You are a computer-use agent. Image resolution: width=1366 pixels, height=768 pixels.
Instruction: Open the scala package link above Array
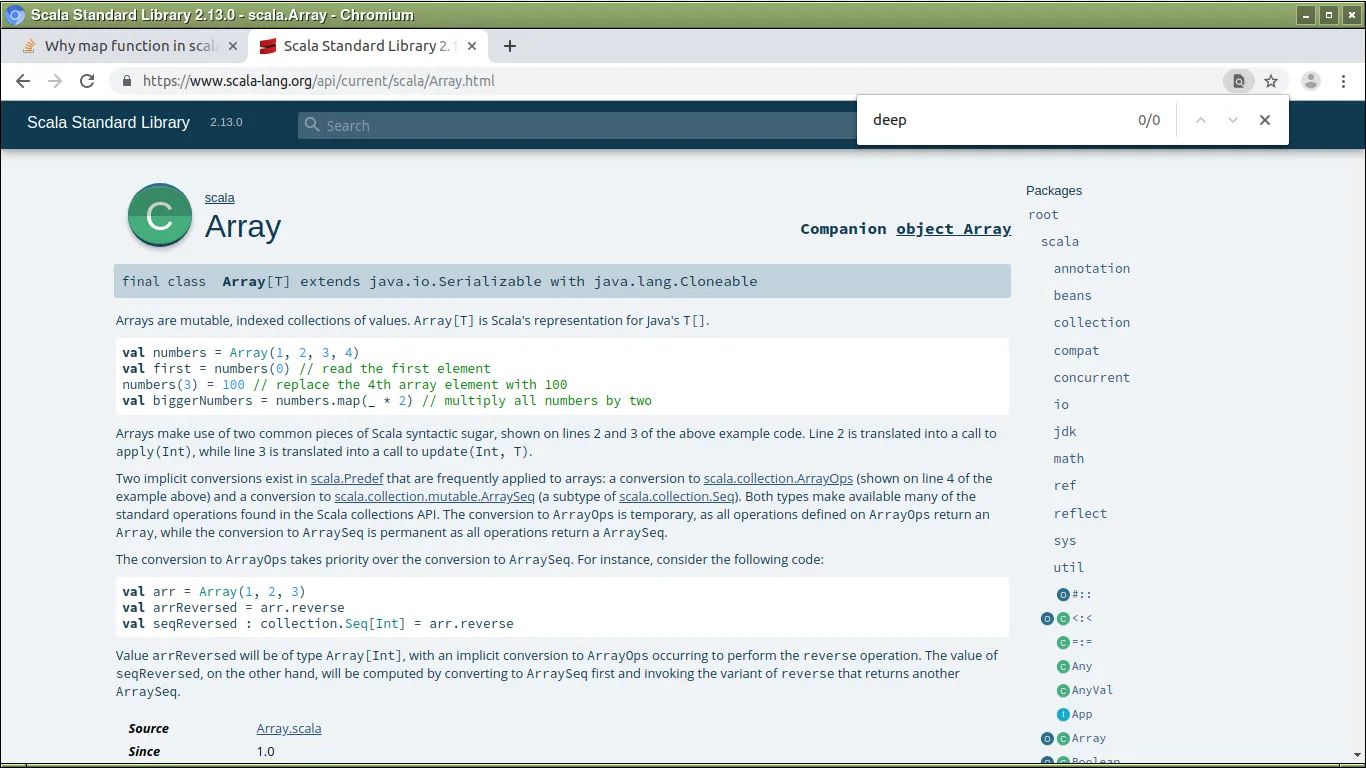[x=220, y=198]
